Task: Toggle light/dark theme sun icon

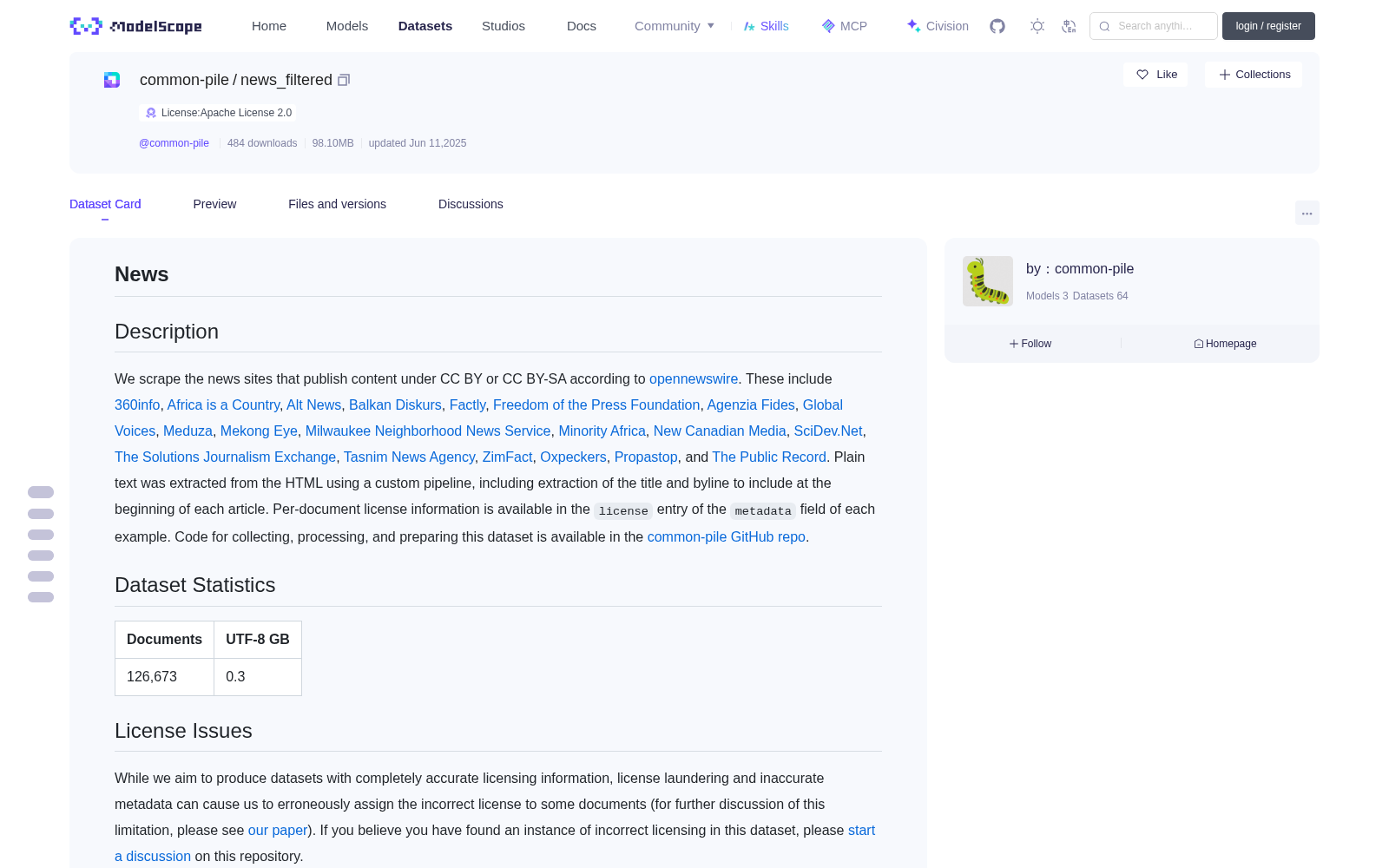Action: pyautogui.click(x=1037, y=26)
